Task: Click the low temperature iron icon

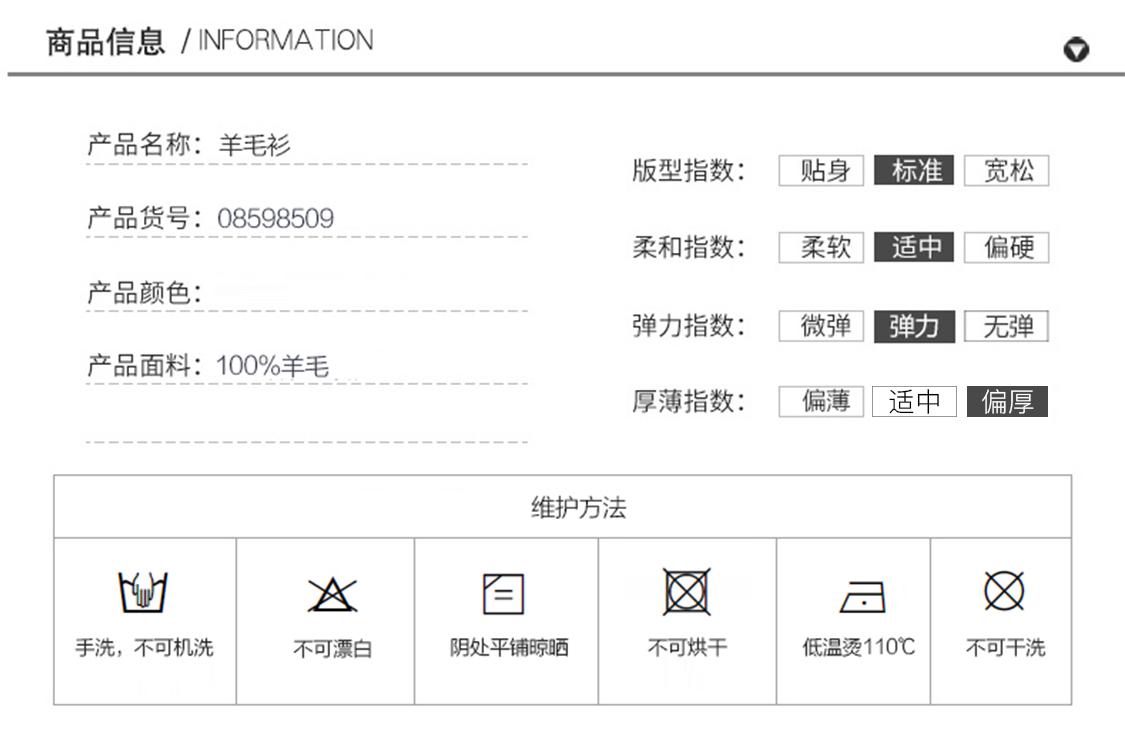Action: pos(860,596)
